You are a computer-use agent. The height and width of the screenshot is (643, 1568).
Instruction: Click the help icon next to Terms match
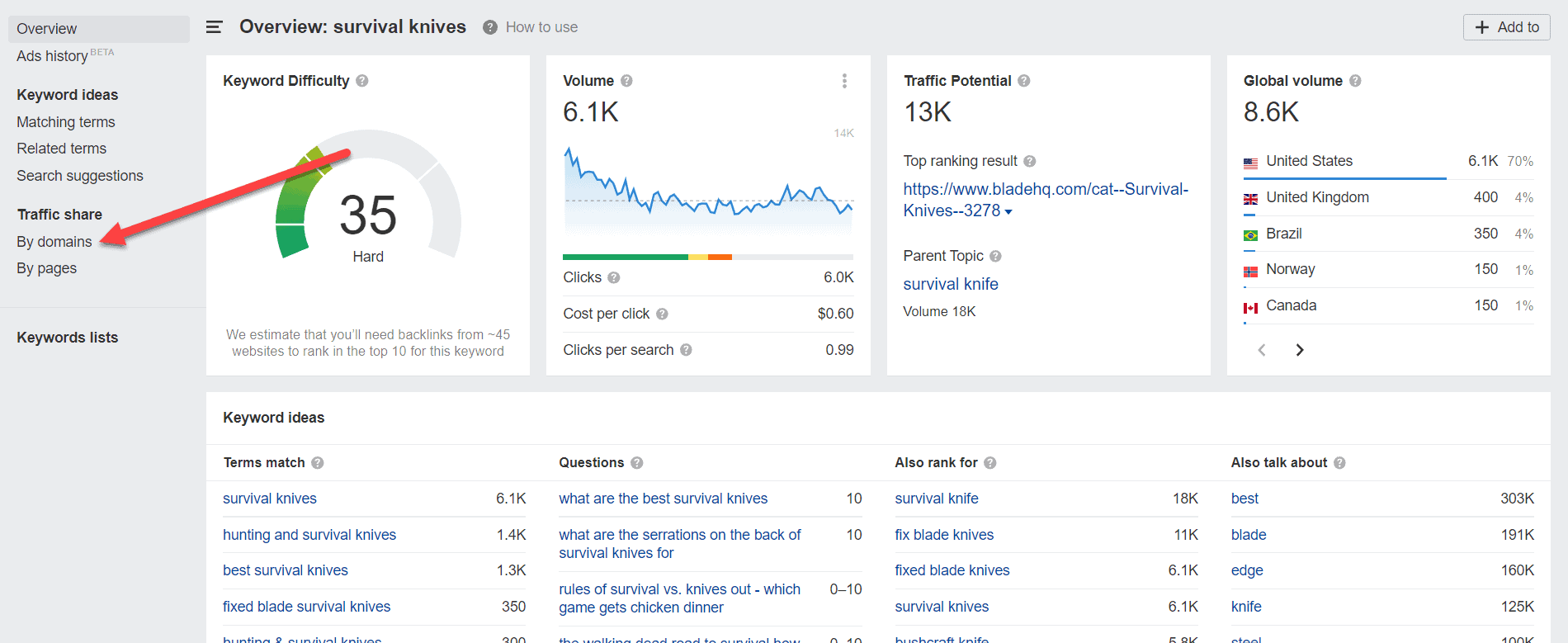(318, 463)
